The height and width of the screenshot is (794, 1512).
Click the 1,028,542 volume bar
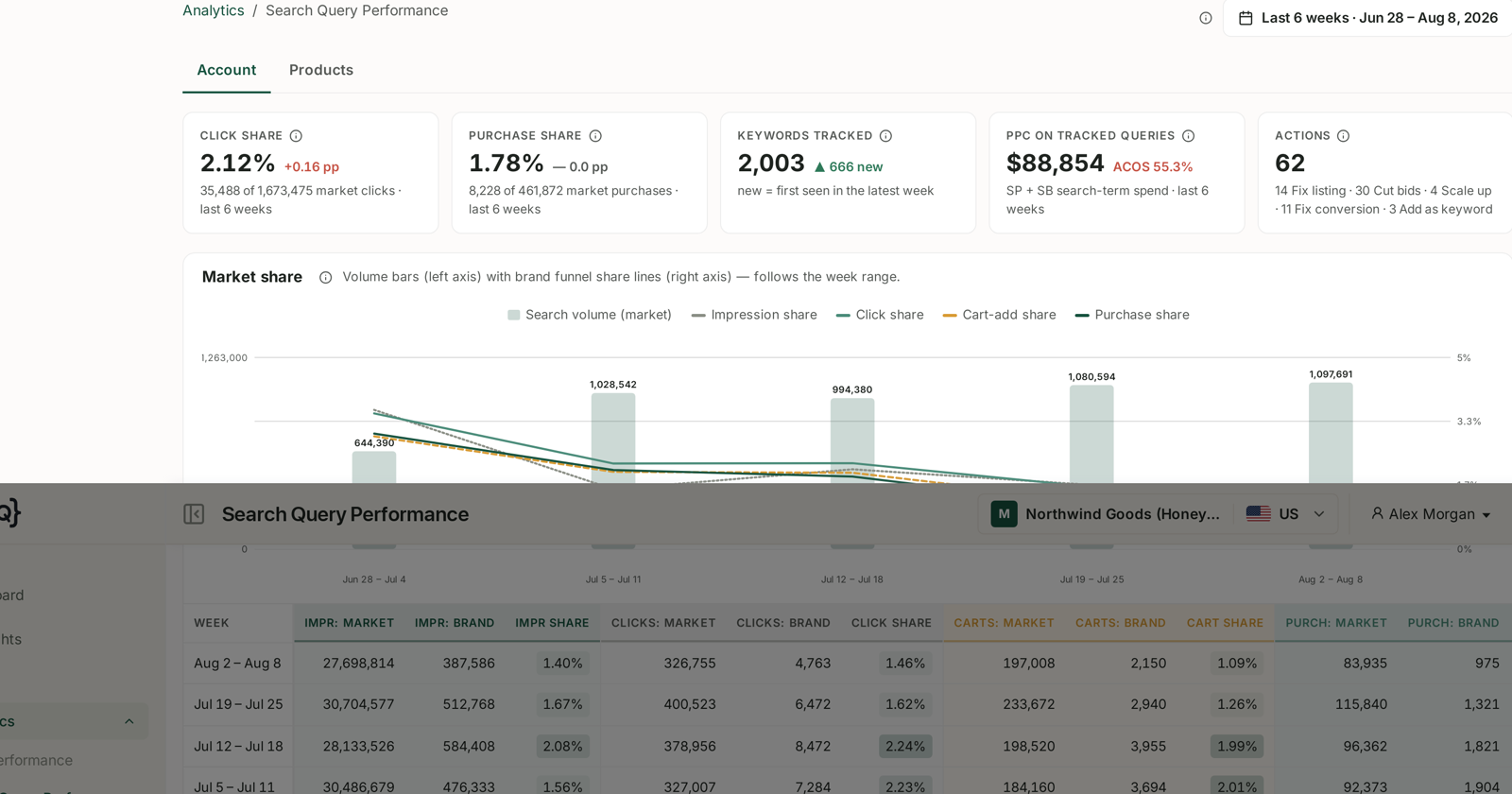click(x=613, y=438)
